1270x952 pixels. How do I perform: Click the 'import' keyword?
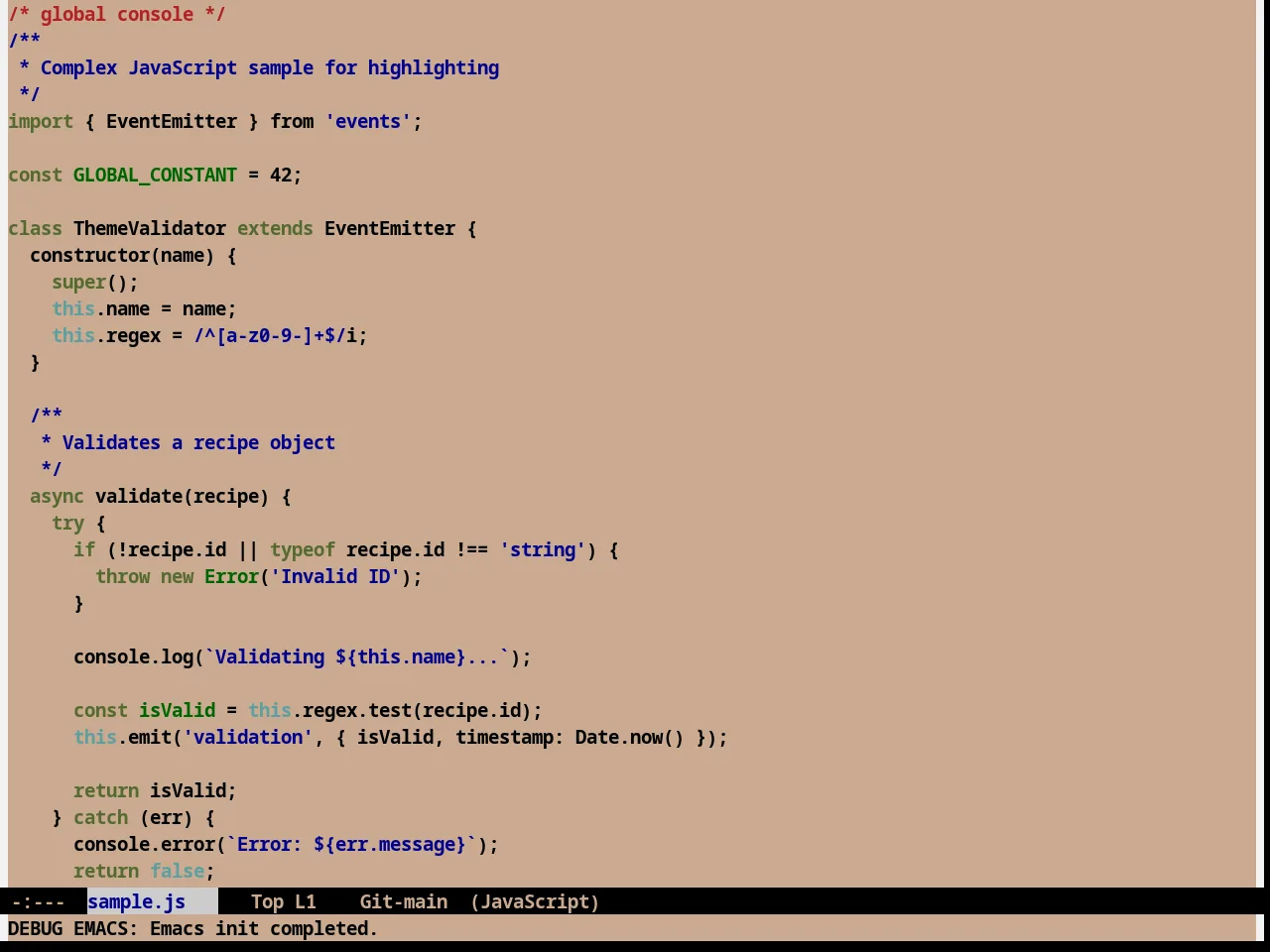tap(41, 121)
